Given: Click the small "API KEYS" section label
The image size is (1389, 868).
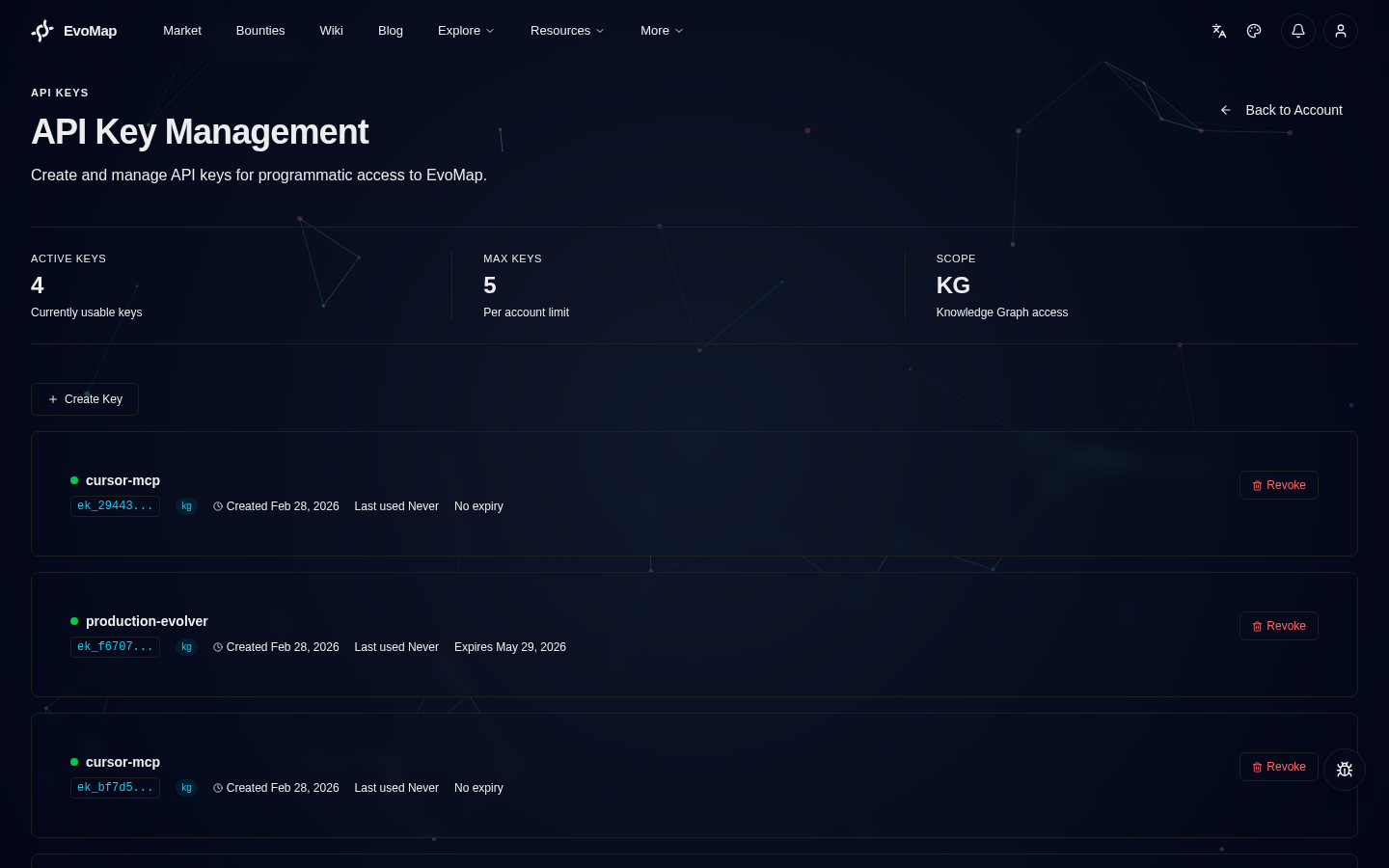Looking at the screenshot, I should coord(60,93).
